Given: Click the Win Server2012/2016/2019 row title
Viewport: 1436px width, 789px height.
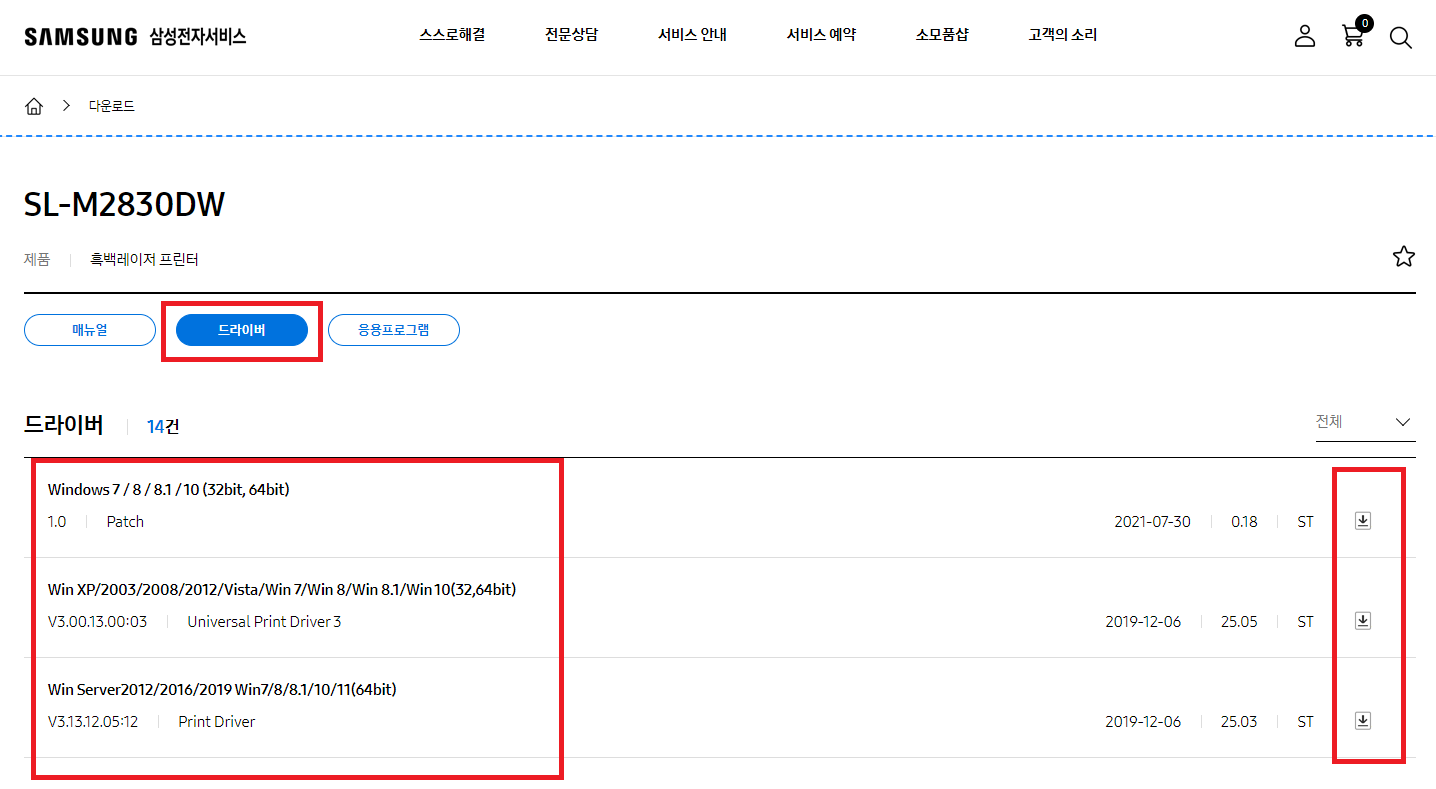Looking at the screenshot, I should (x=222, y=689).
